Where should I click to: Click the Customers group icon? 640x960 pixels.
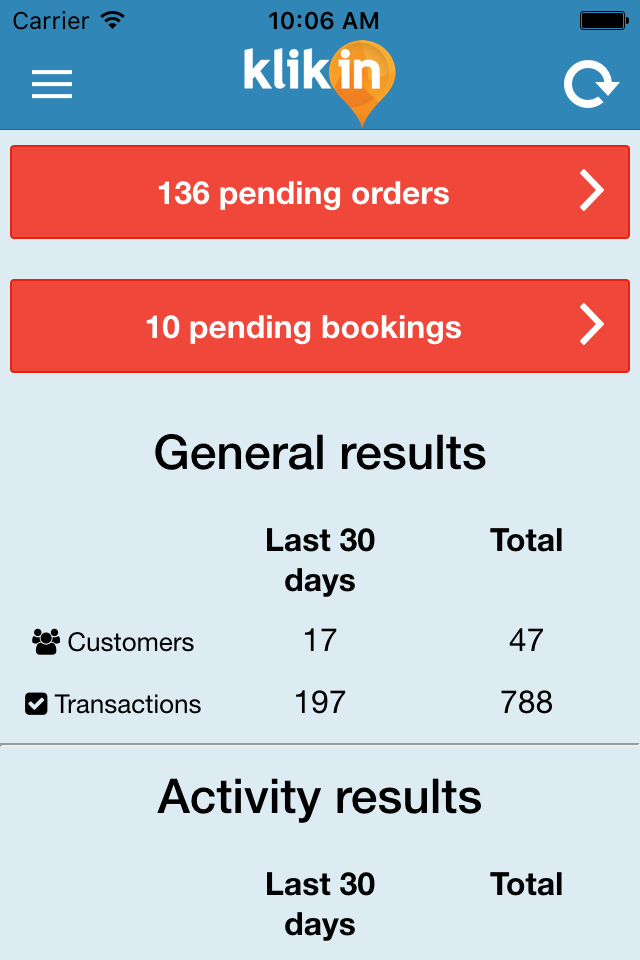(x=46, y=642)
